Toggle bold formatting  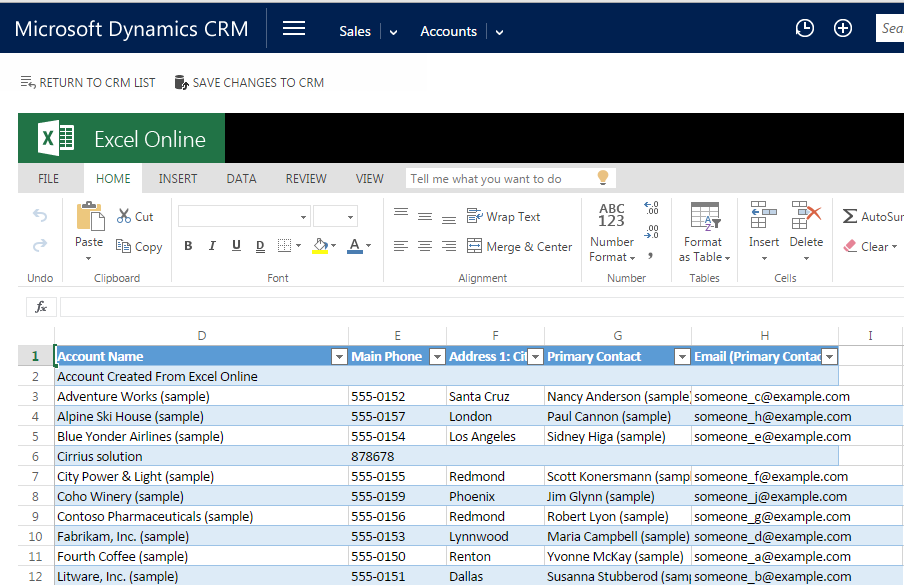click(188, 246)
